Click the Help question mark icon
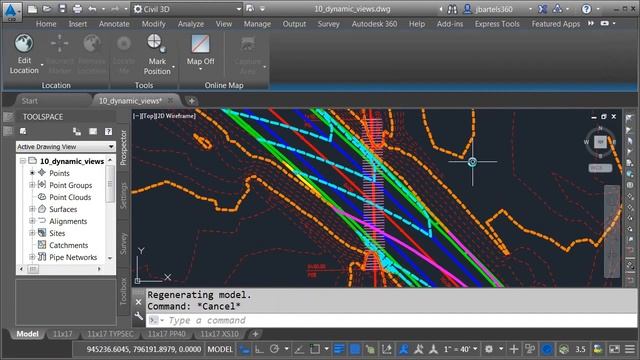The width and height of the screenshot is (640, 360). coord(586,9)
